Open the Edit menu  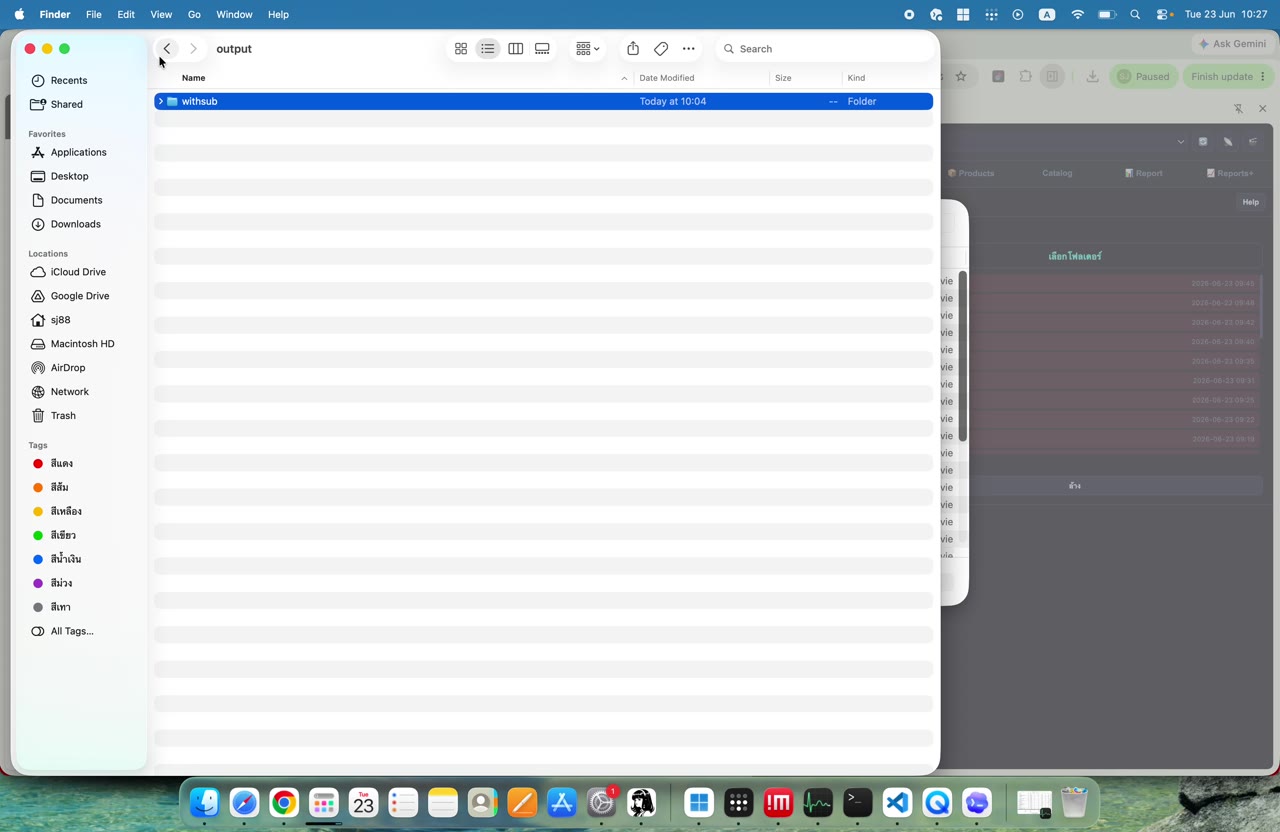[x=126, y=15]
